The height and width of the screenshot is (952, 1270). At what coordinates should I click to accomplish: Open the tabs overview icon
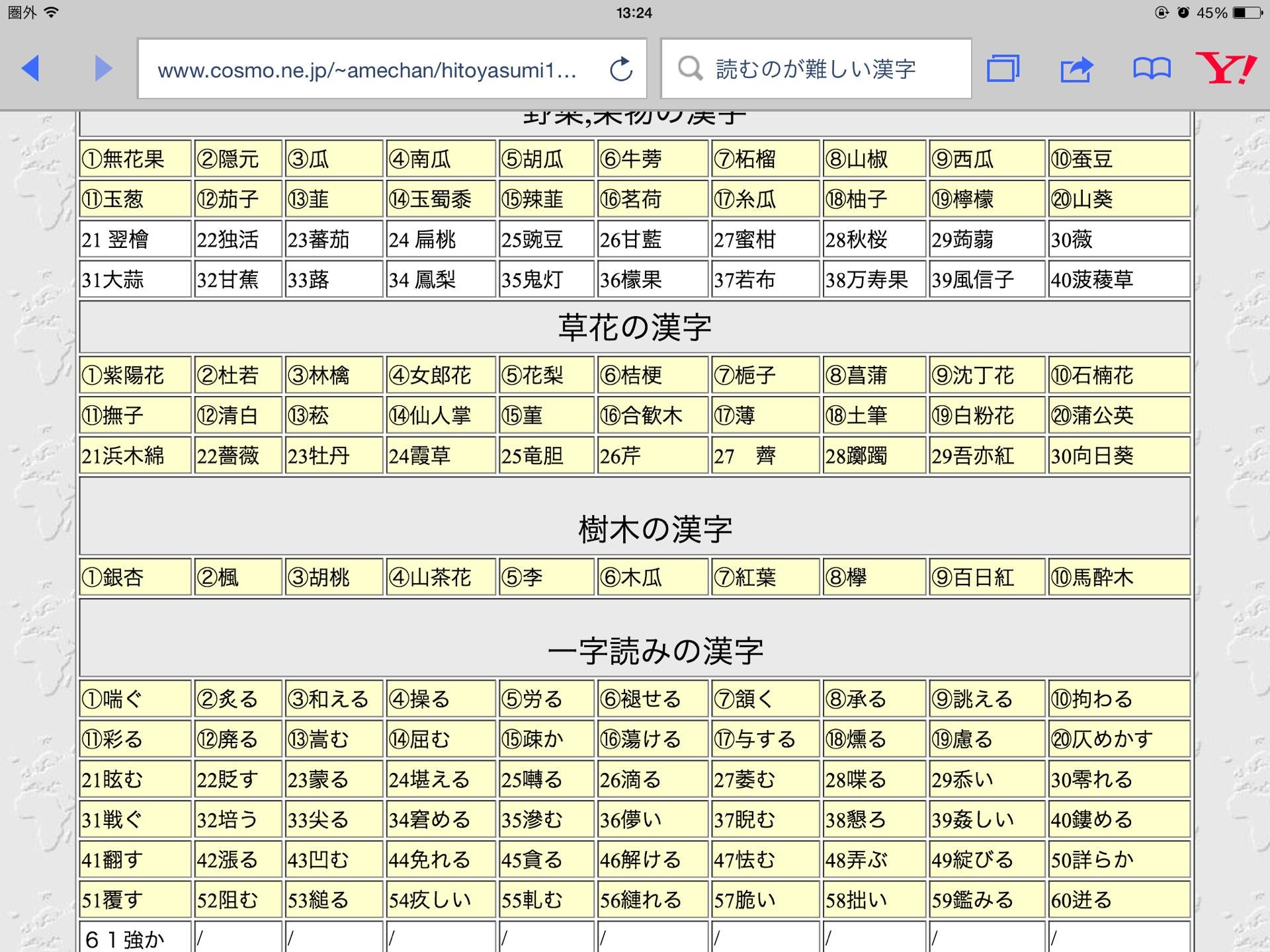1003,69
